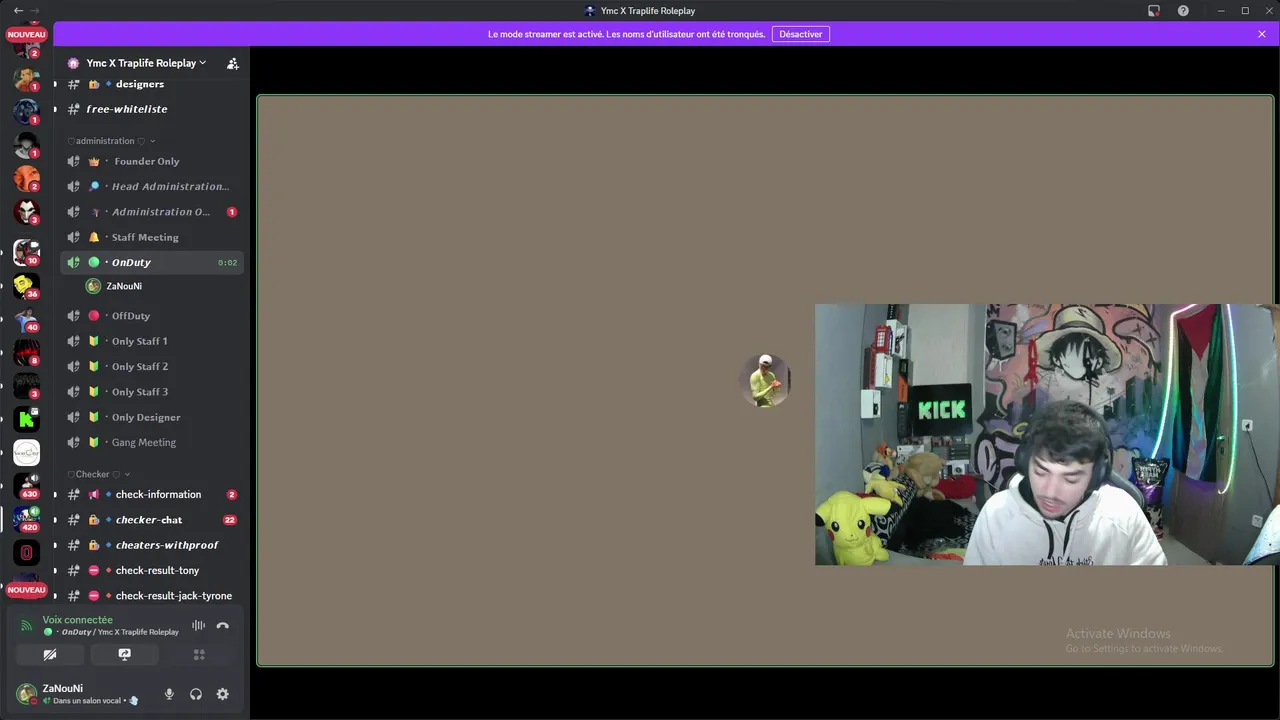Open the server icon with the 420 badge
This screenshot has width=1280, height=720.
27,519
